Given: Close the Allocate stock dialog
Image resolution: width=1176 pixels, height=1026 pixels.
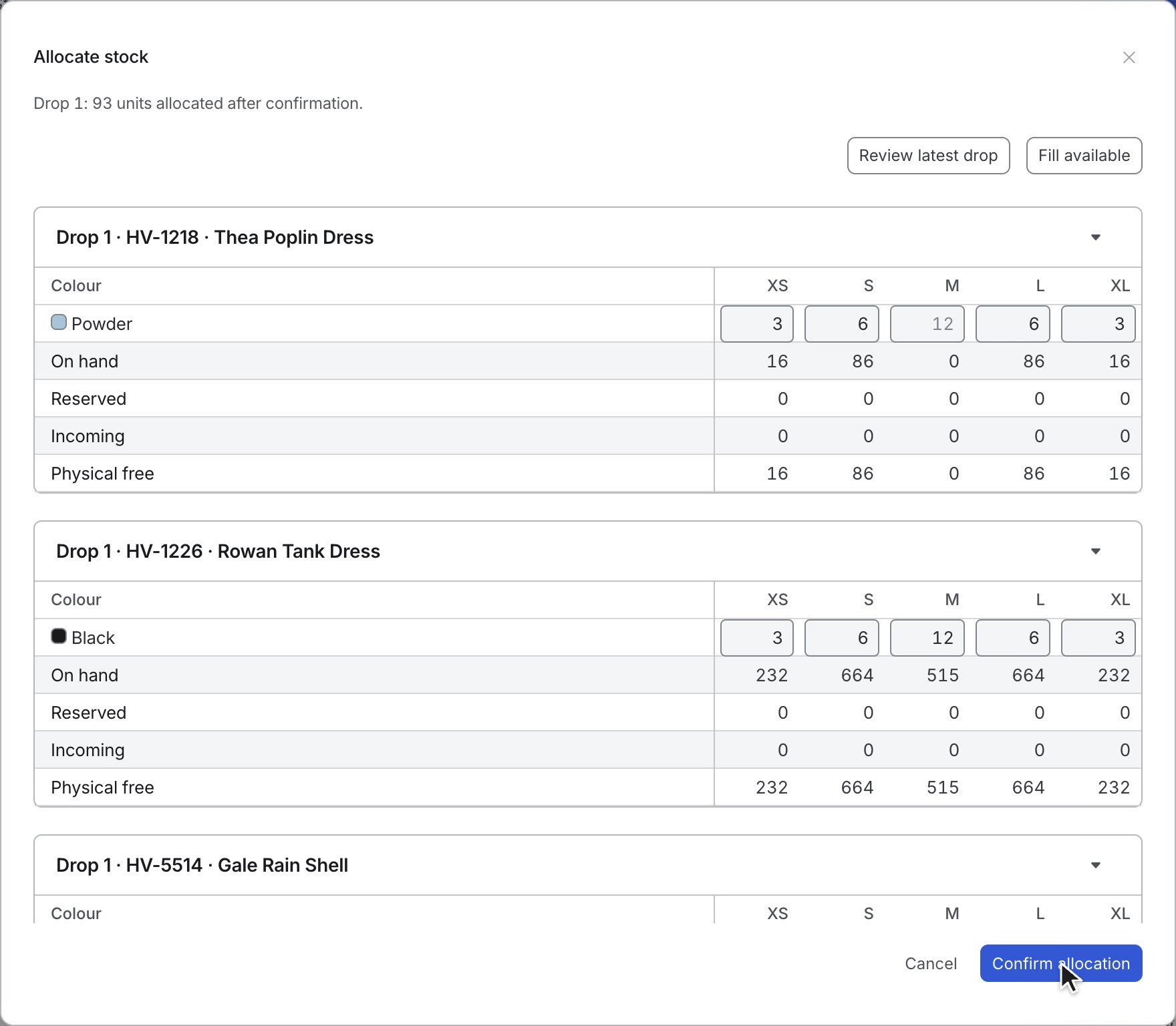Looking at the screenshot, I should click(x=1129, y=57).
